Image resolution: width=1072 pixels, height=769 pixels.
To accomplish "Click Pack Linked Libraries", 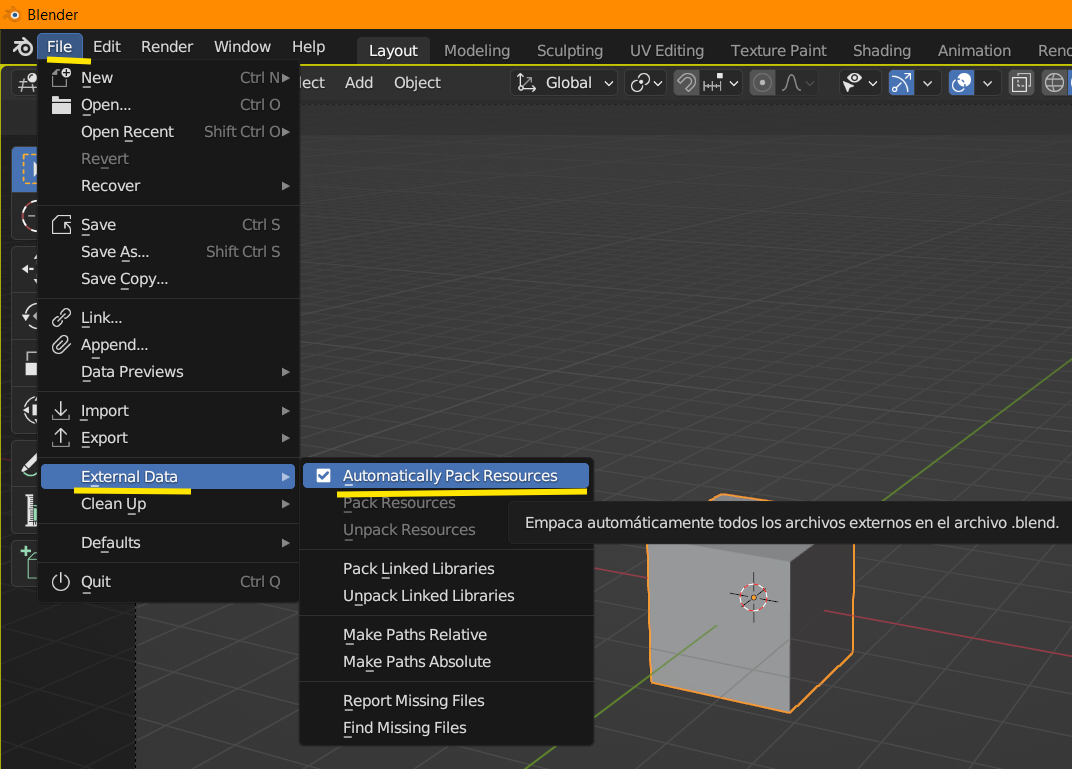I will (x=446, y=568).
